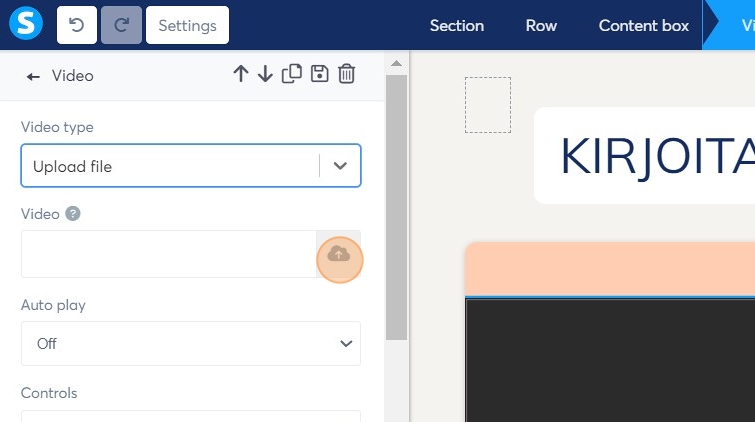The height and width of the screenshot is (422, 755).
Task: Go back from Video panel
Action: [33, 76]
